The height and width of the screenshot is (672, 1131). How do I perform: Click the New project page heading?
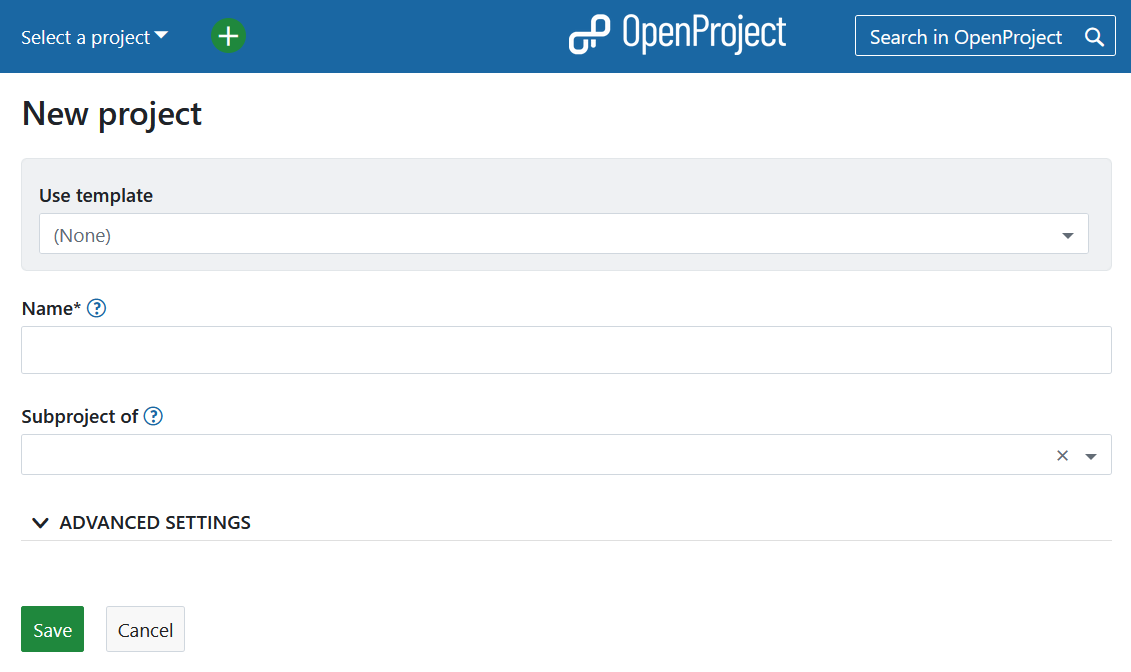[112, 114]
